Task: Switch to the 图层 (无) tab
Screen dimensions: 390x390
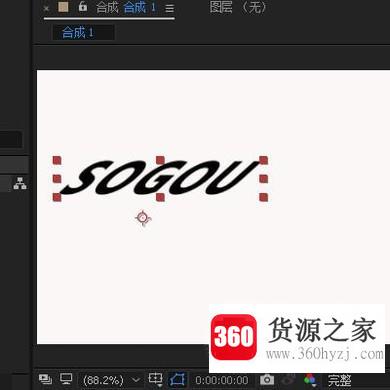Action: (238, 7)
